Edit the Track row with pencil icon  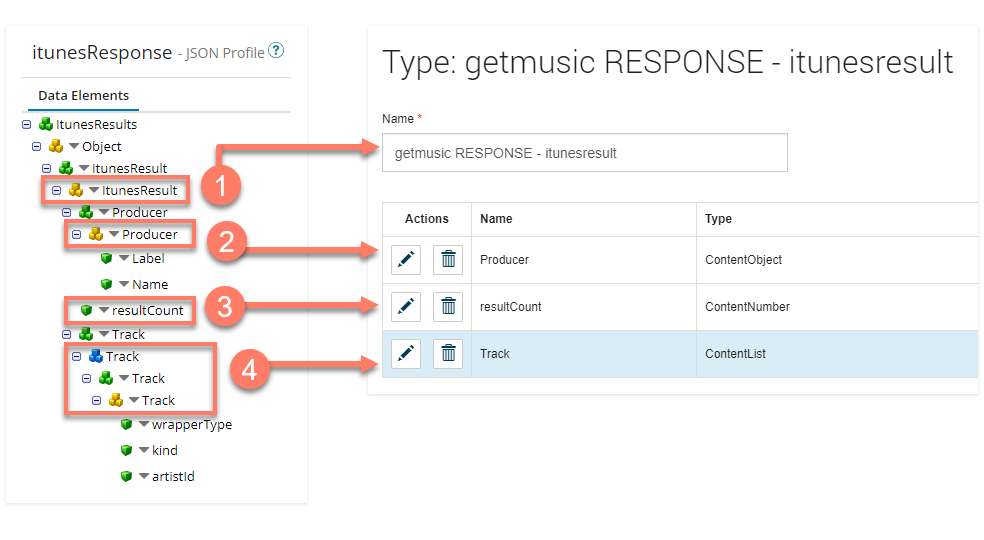[406, 354]
